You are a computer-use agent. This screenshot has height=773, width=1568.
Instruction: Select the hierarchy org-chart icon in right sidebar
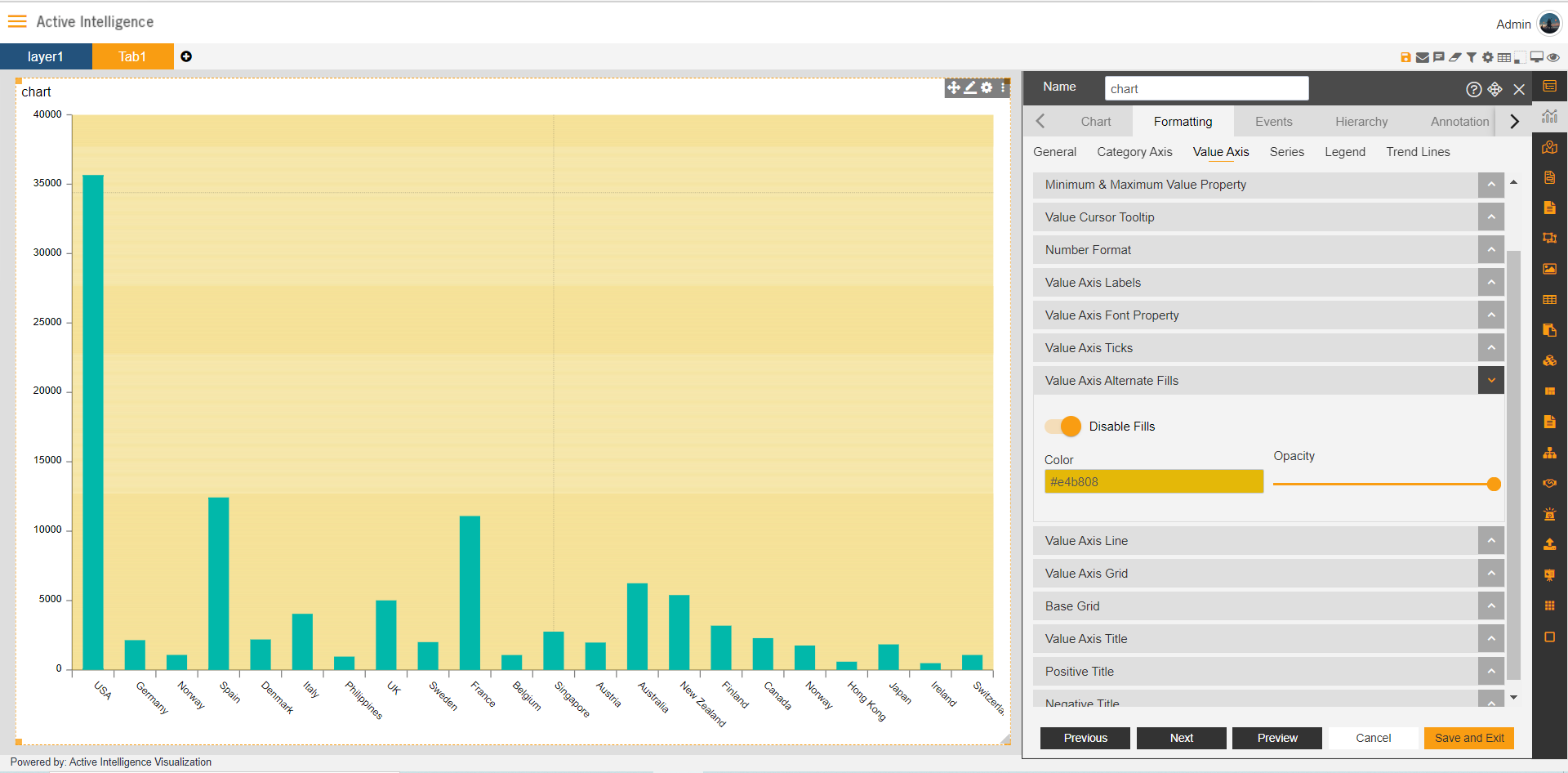(1549, 453)
